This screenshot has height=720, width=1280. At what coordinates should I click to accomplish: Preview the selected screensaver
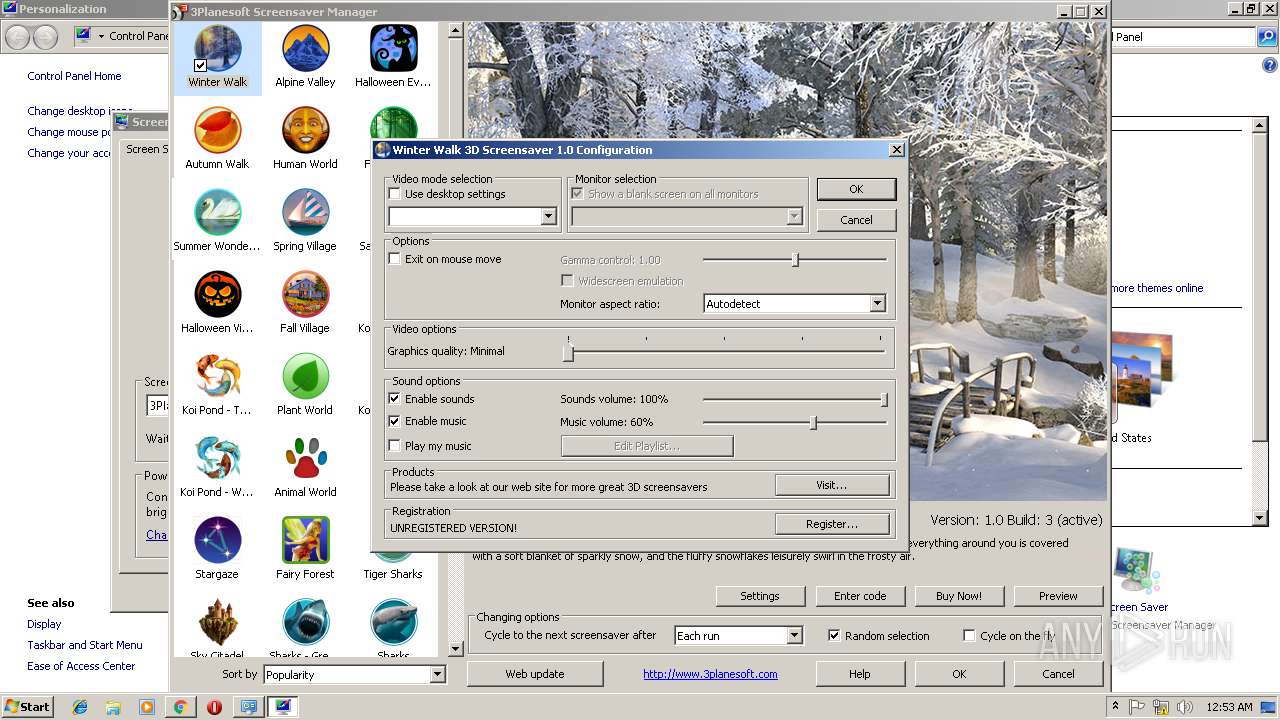[1058, 596]
